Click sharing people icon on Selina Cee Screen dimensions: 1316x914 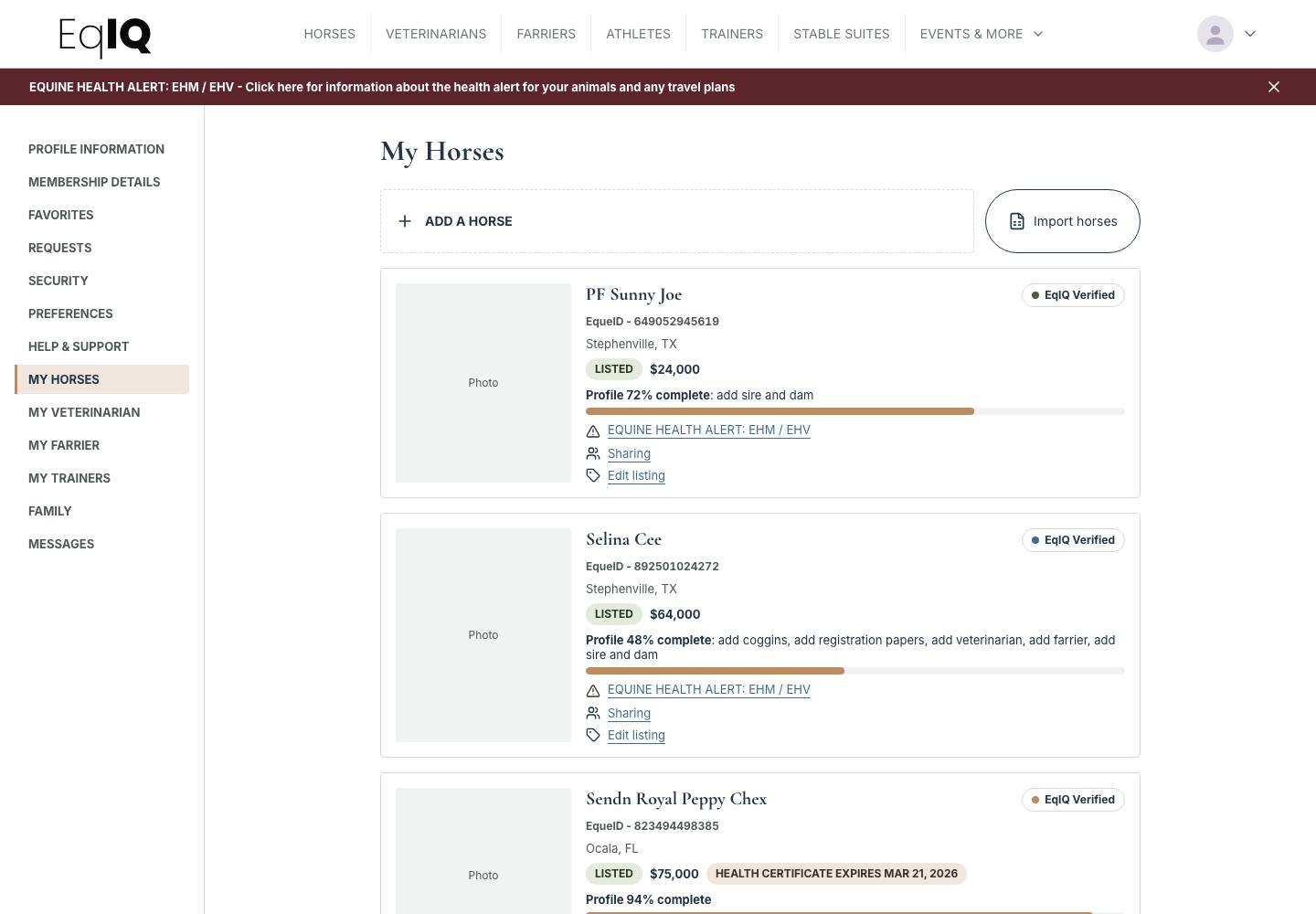coord(593,713)
